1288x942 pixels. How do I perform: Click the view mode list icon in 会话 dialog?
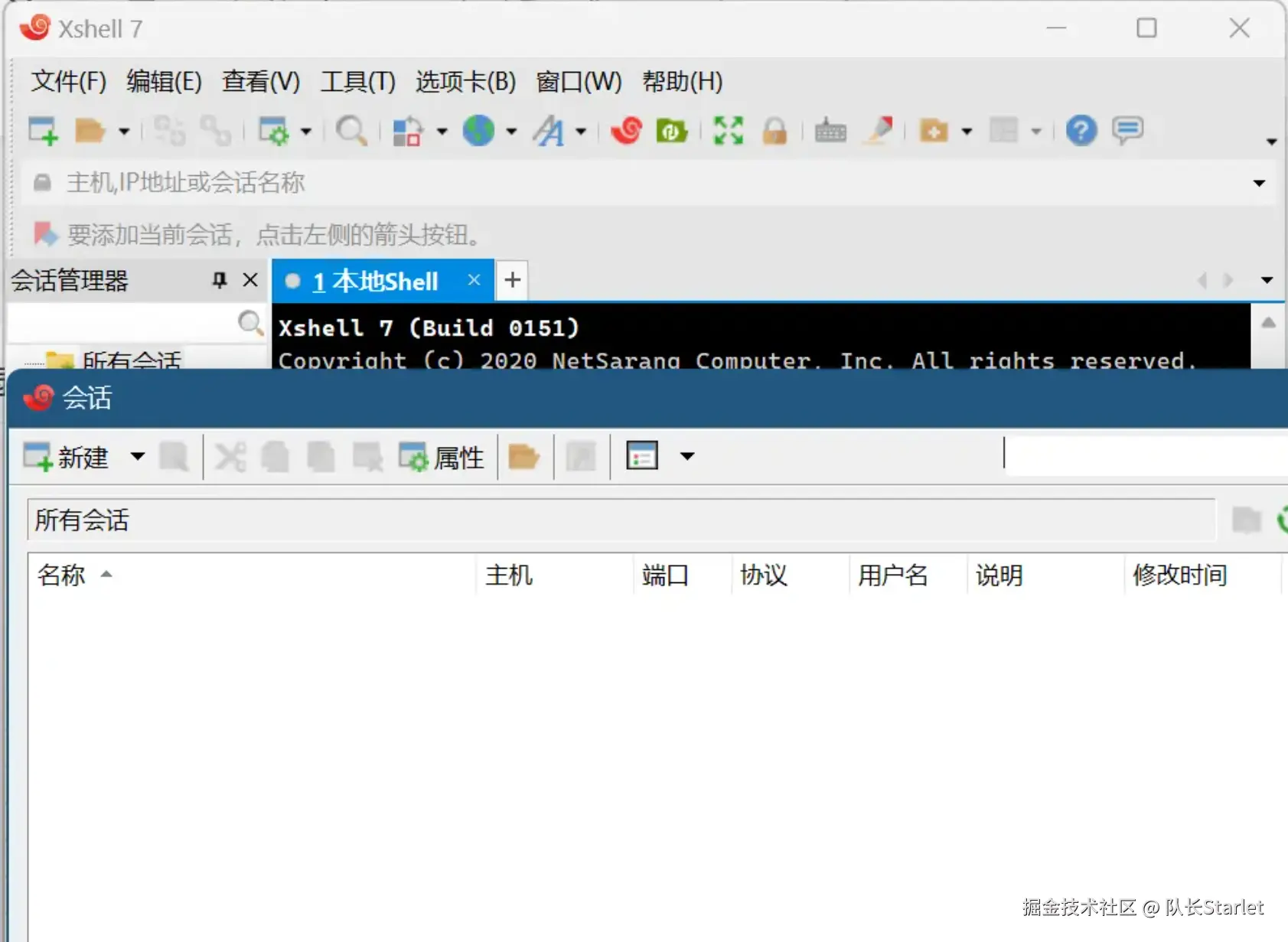pyautogui.click(x=642, y=456)
